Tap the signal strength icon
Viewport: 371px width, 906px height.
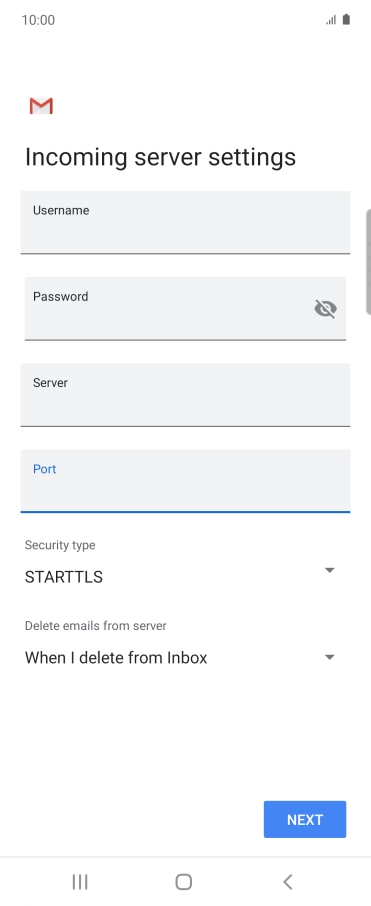click(331, 20)
